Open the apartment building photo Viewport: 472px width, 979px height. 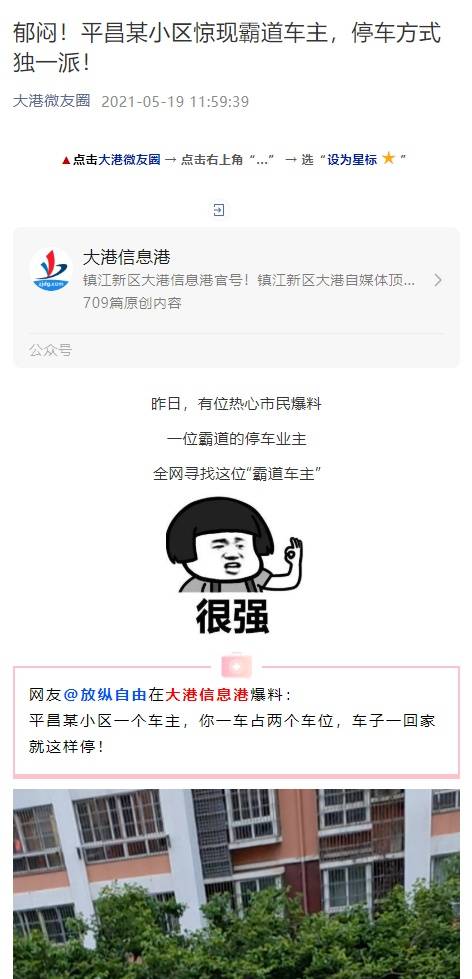[x=237, y=883]
